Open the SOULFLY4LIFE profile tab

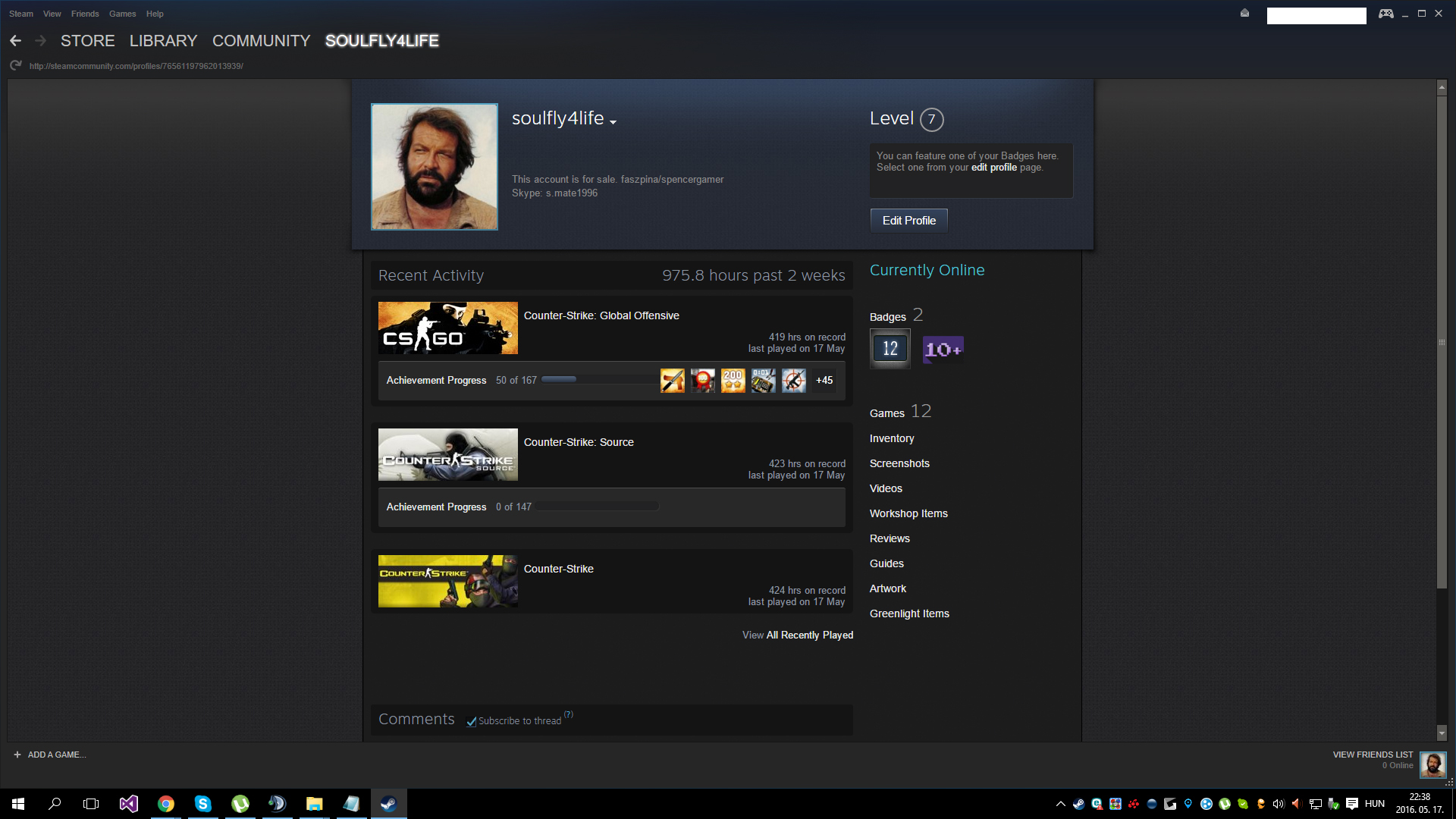382,41
